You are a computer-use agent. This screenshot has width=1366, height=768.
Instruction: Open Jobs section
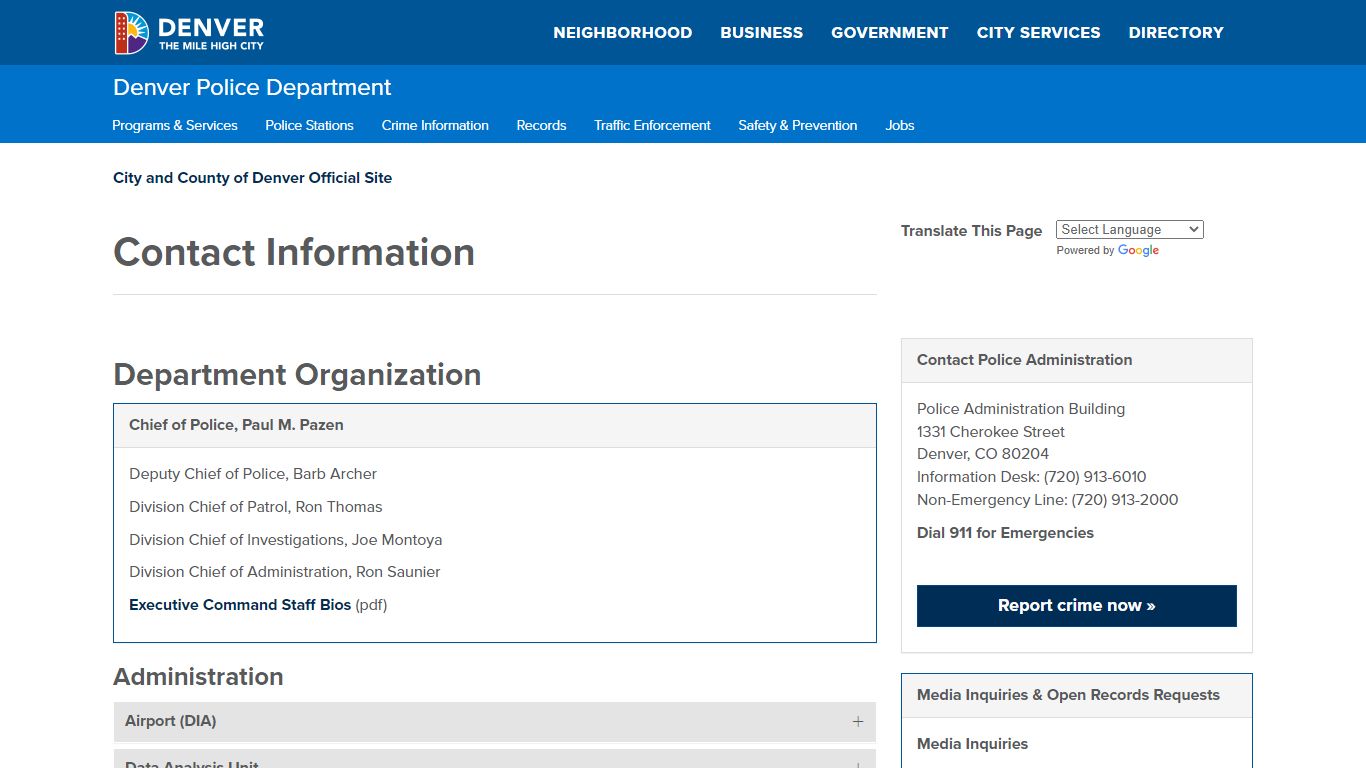[899, 125]
